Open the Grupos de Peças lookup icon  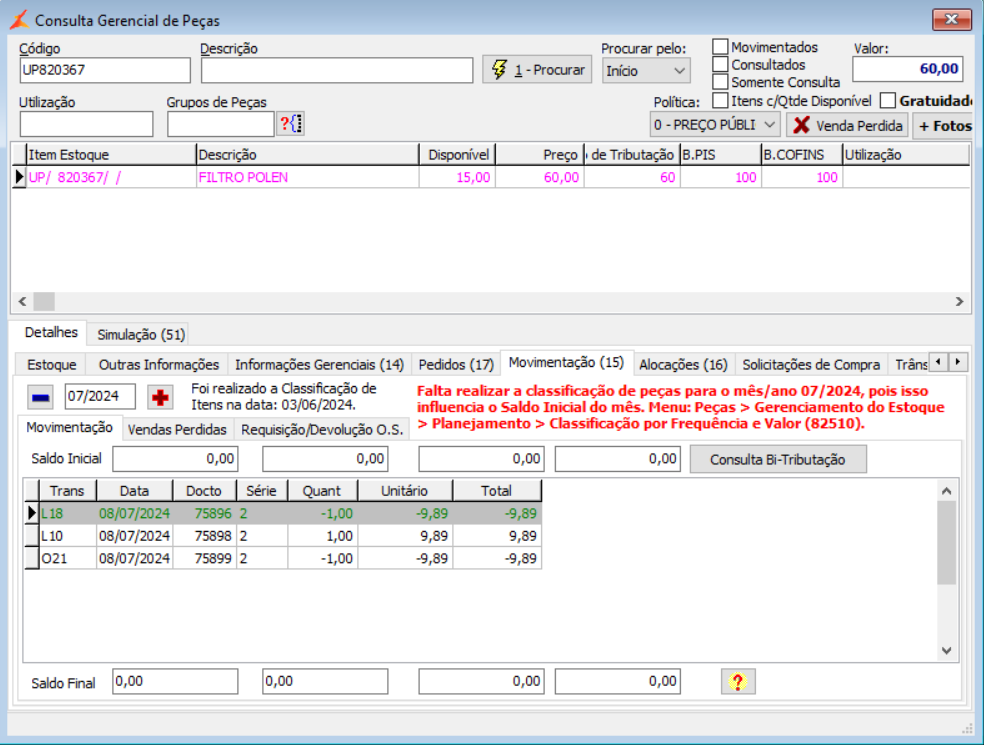291,124
